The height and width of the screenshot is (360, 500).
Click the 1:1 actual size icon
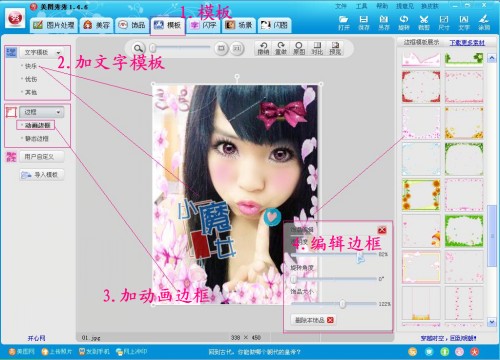point(237,48)
